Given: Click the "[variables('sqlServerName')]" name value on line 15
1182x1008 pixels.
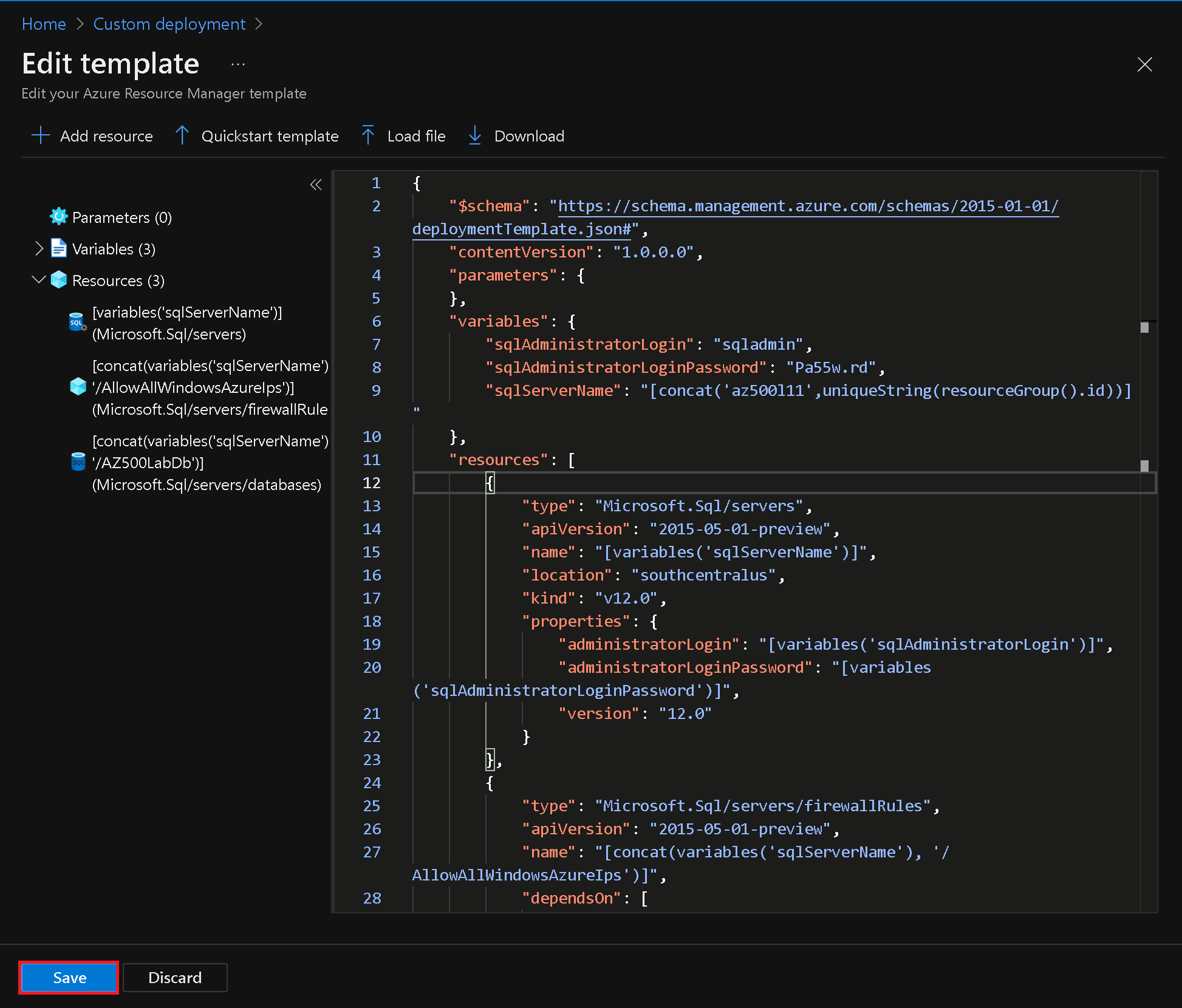Looking at the screenshot, I should [x=731, y=552].
